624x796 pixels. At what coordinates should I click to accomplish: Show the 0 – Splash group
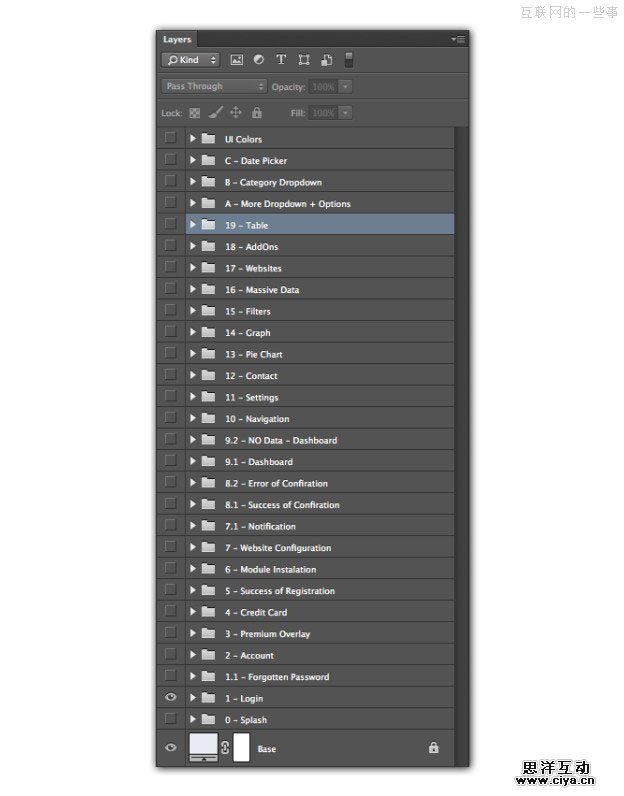[170, 719]
